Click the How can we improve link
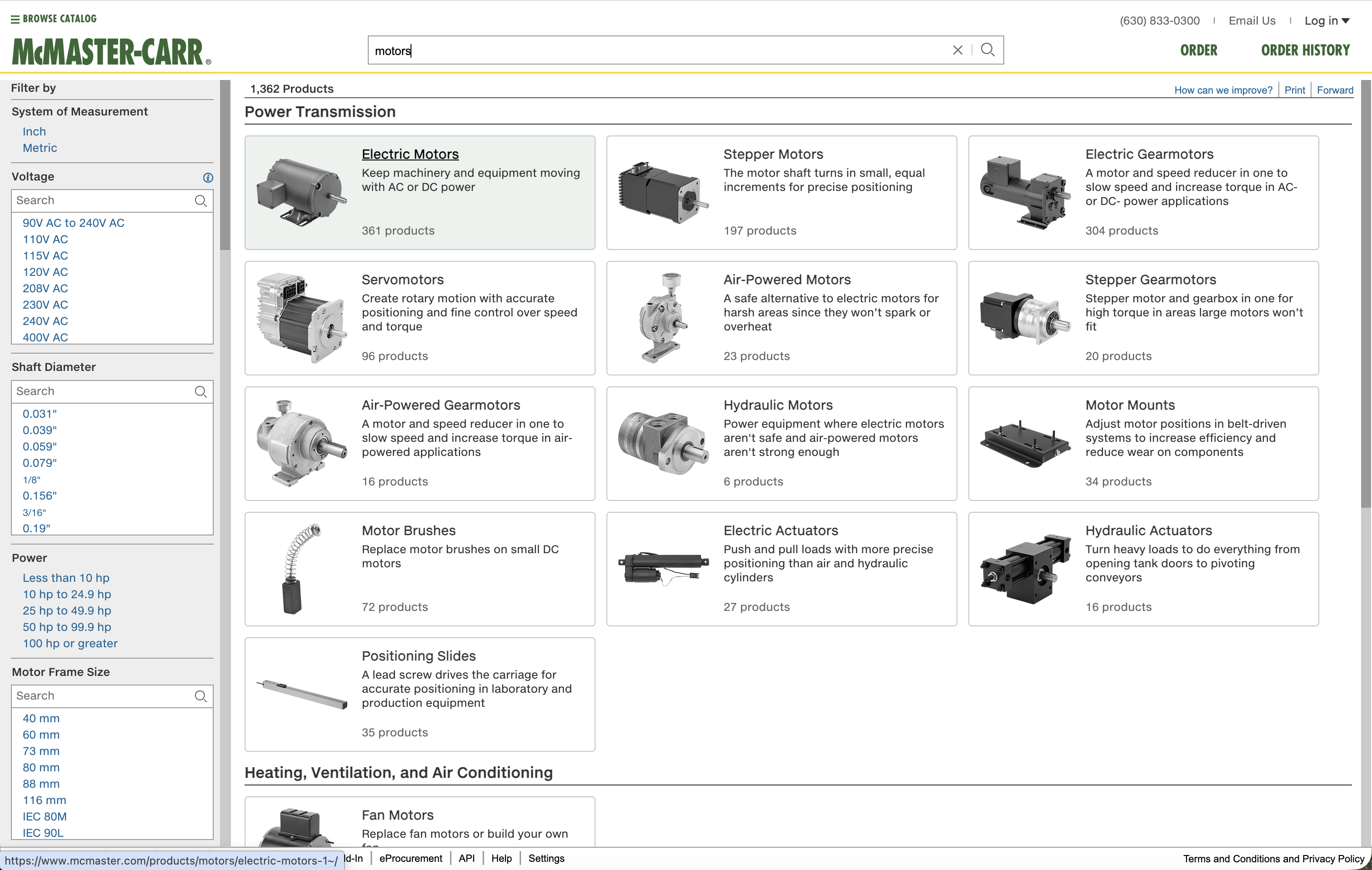Screen dimensions: 1372x870 pos(1223,90)
